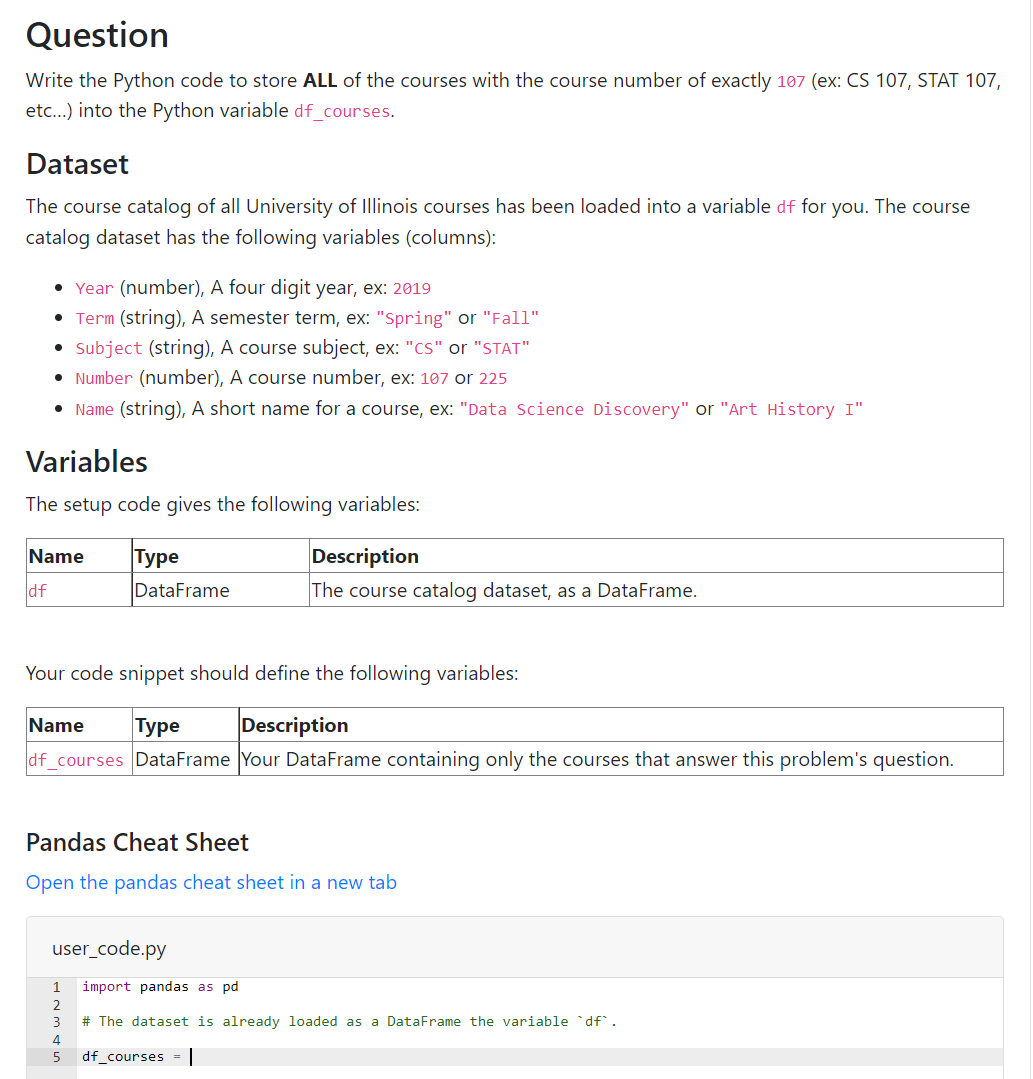Select the import pandas as pd statement
This screenshot has width=1033, height=1079.
160,986
